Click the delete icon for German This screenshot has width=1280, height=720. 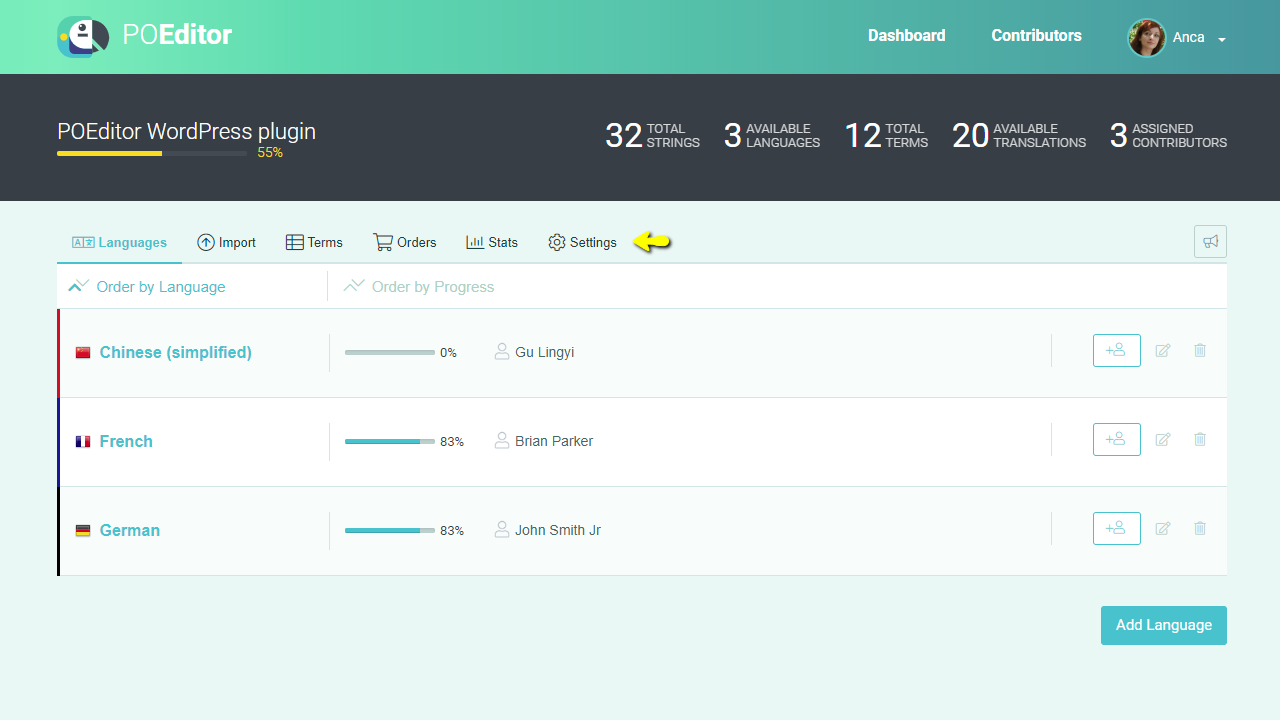(x=1200, y=528)
